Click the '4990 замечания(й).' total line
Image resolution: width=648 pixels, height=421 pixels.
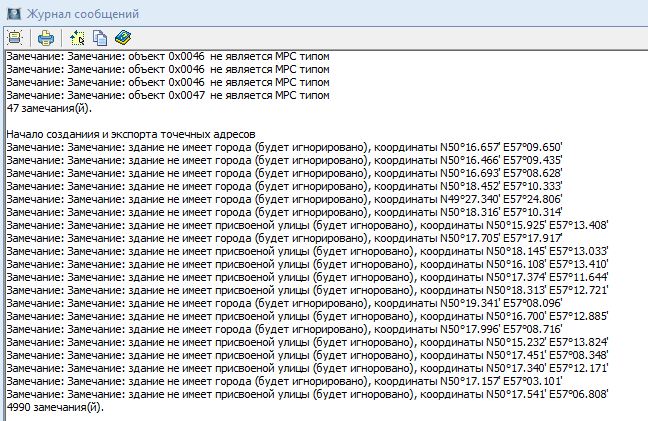54,407
